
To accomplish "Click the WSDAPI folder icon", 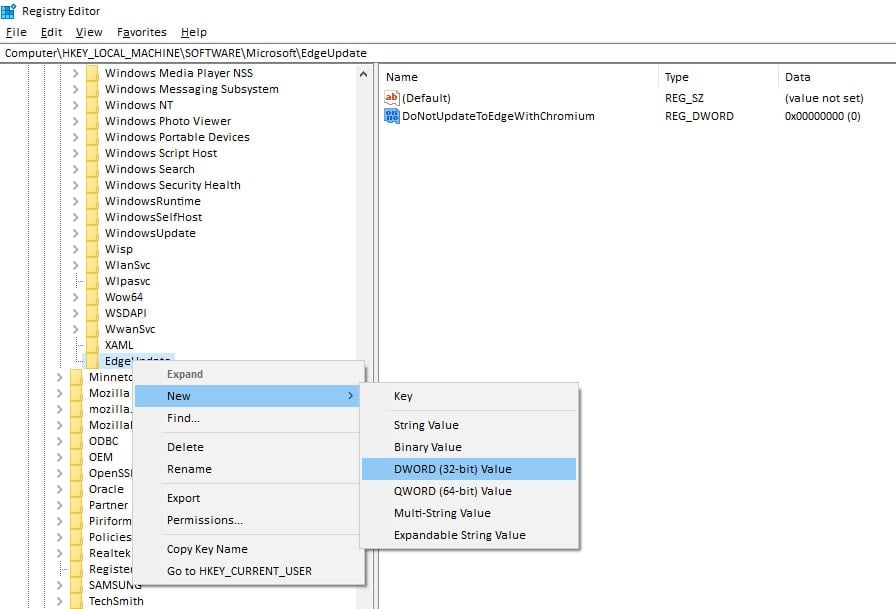I will [92, 313].
